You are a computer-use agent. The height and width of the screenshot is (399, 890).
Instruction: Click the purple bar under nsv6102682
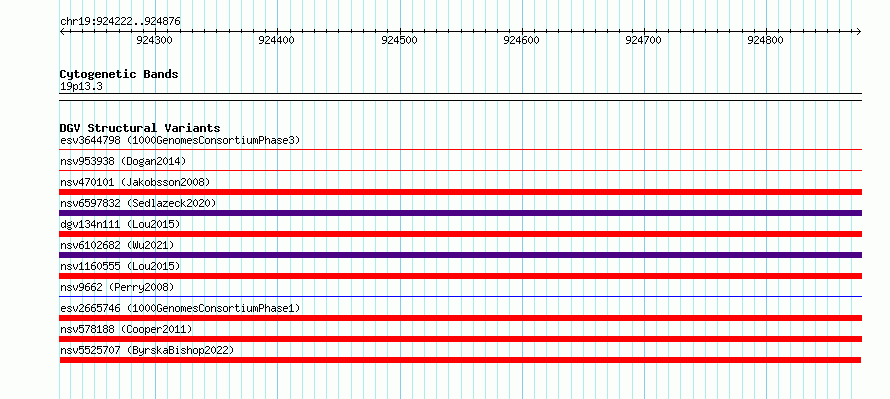pos(460,255)
